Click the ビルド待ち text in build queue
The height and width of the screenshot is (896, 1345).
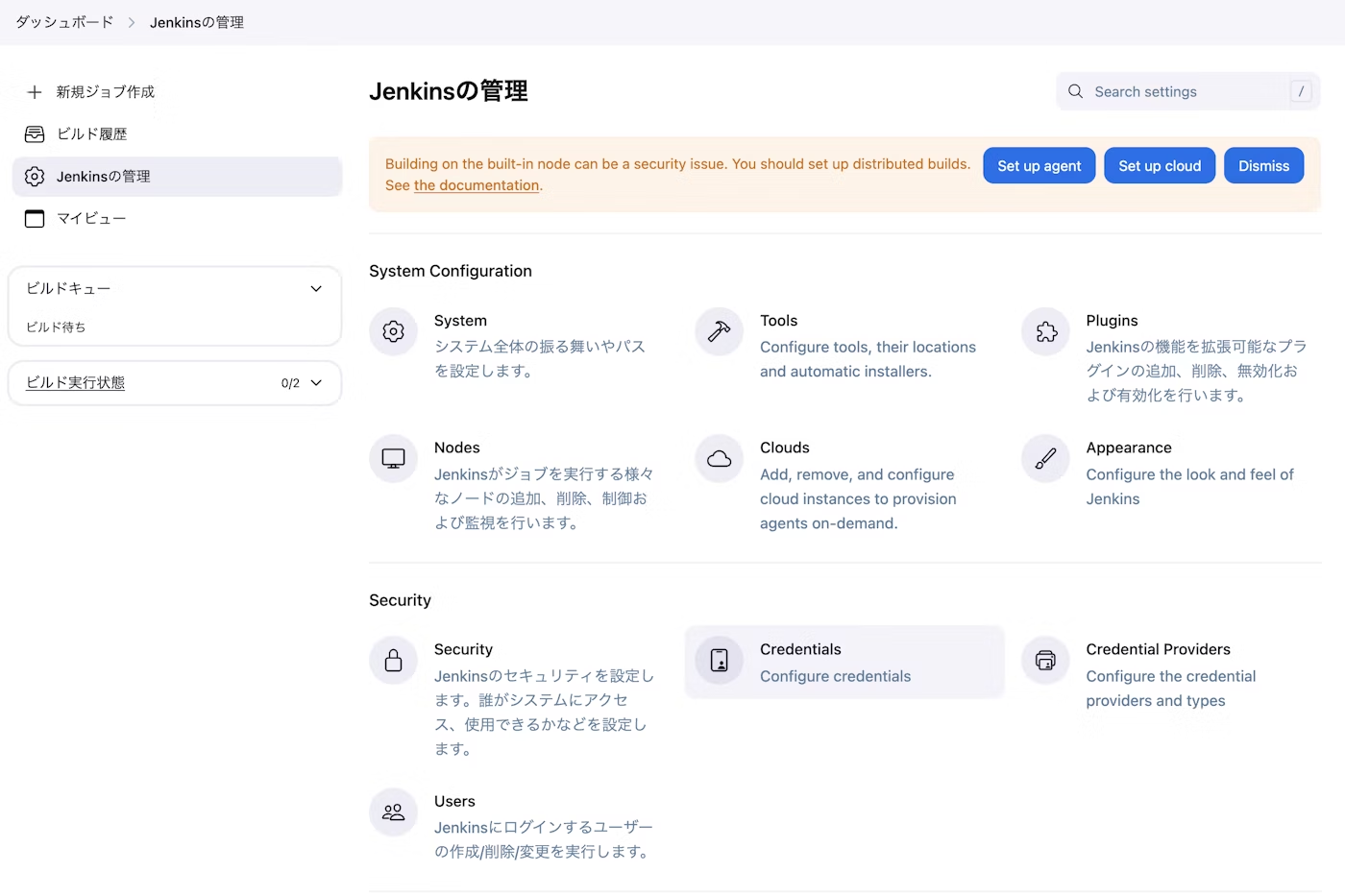tap(56, 327)
